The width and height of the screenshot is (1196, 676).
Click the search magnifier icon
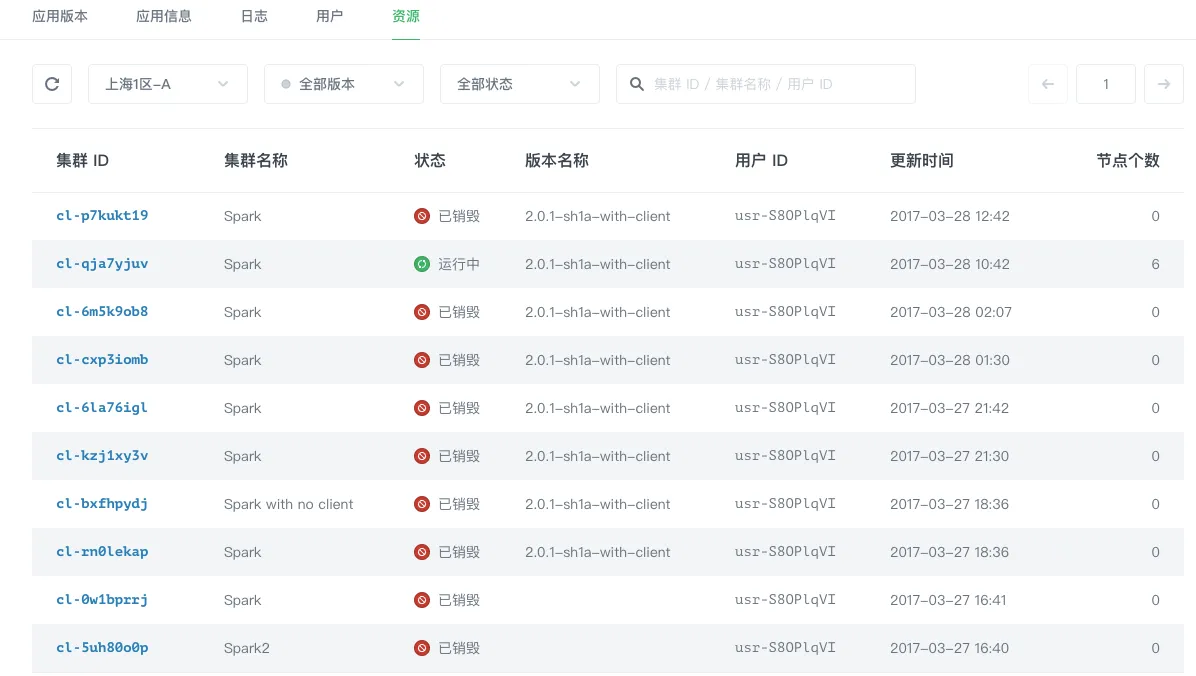point(637,84)
